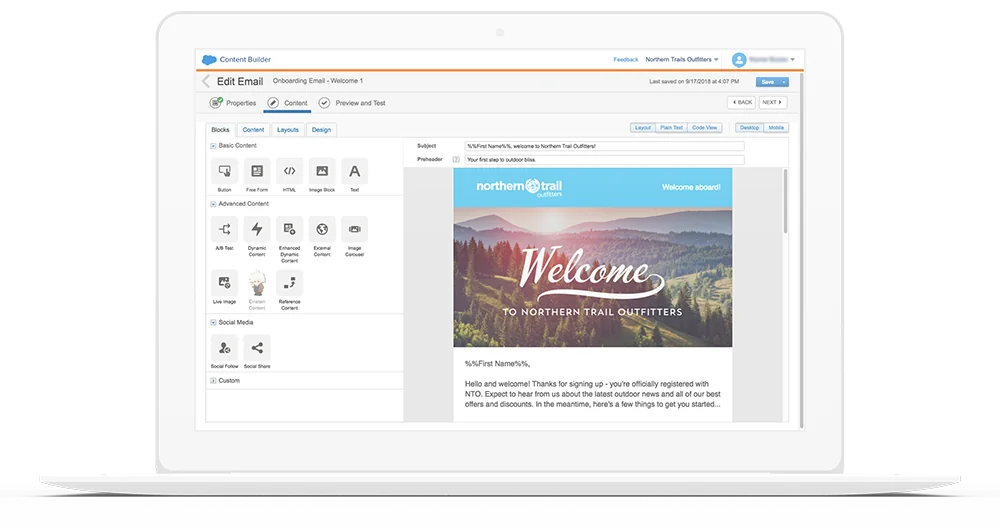Click the BACK button
1000x528 pixels.
click(x=742, y=102)
